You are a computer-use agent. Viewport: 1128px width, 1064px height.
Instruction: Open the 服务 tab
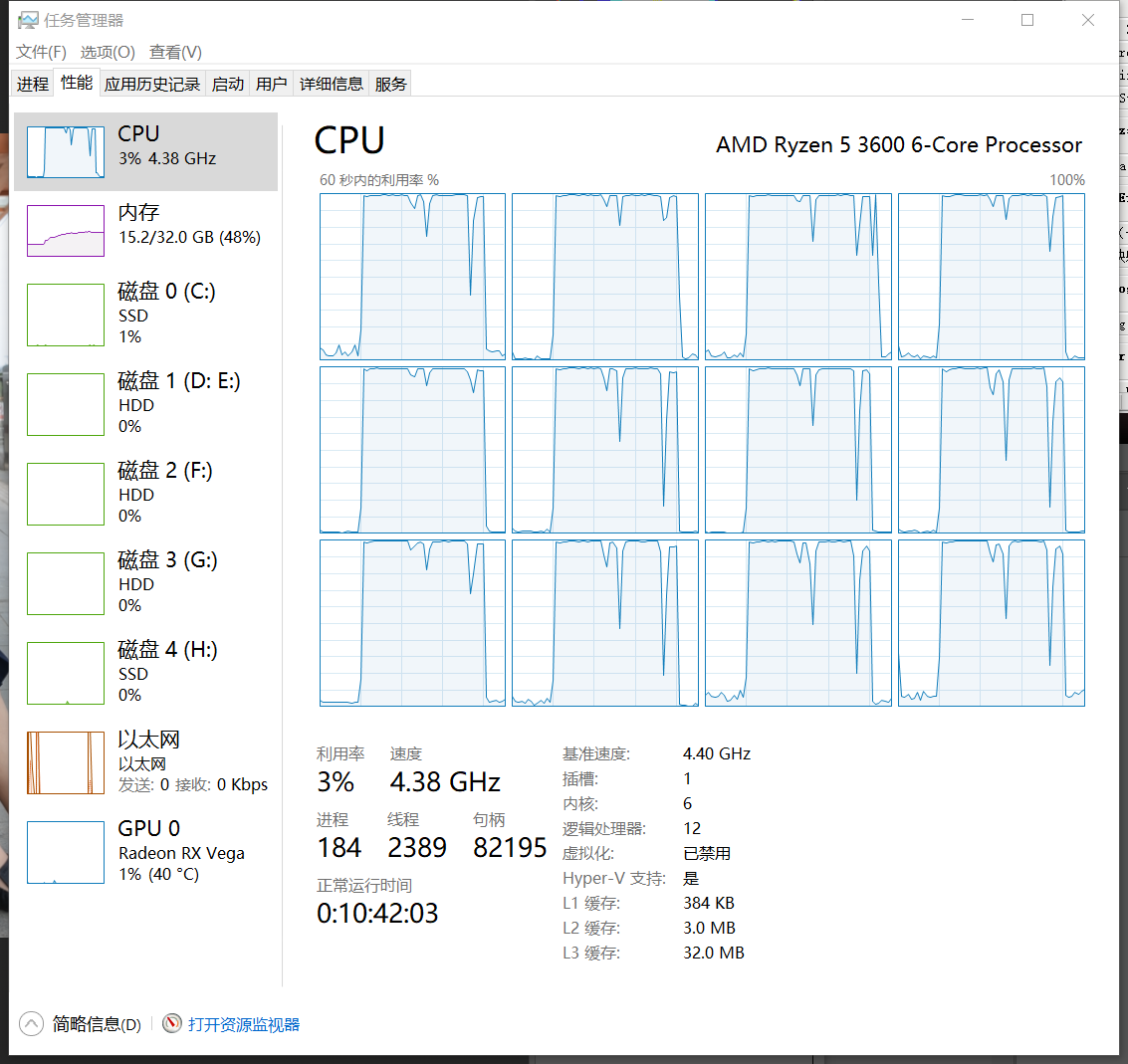390,85
